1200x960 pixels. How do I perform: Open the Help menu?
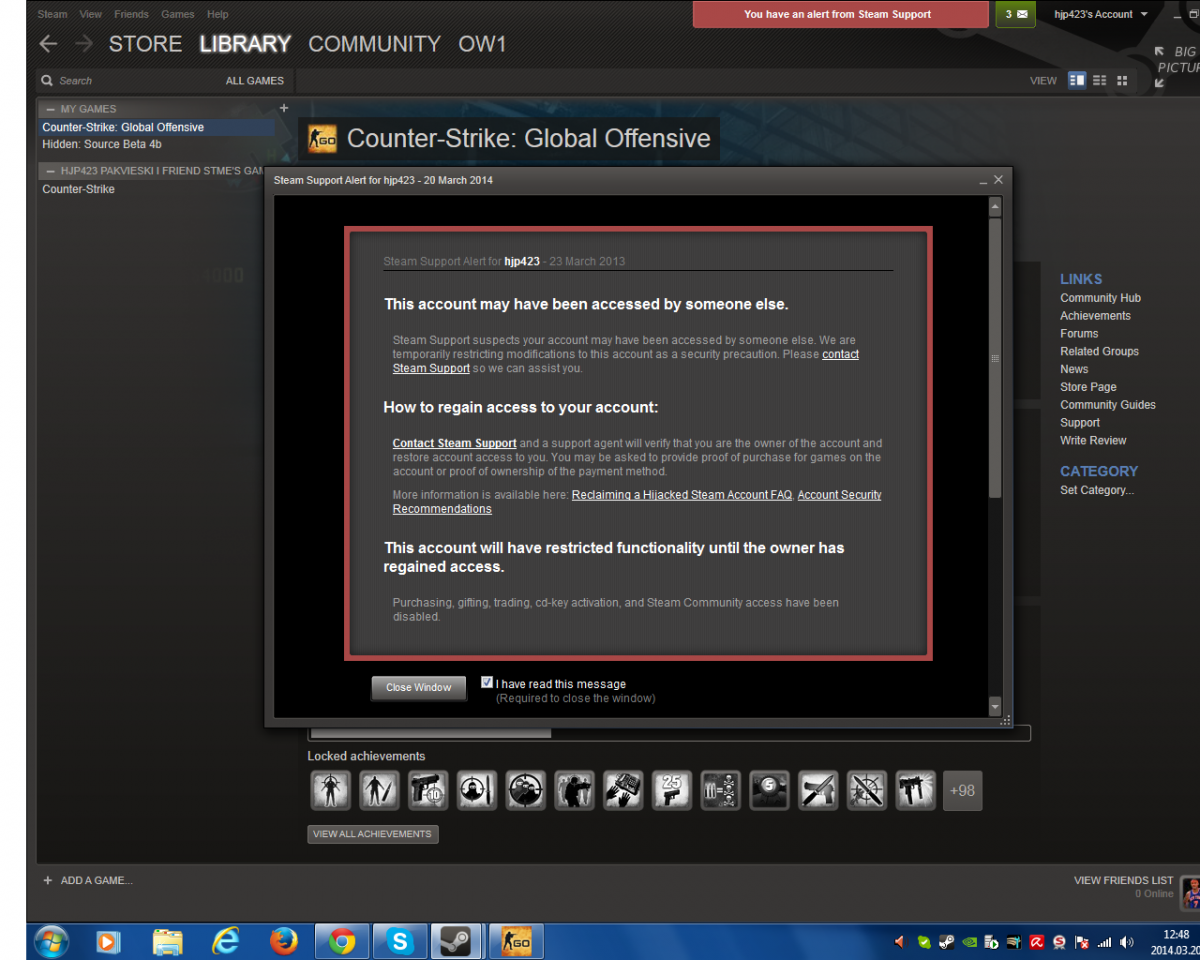[x=217, y=14]
